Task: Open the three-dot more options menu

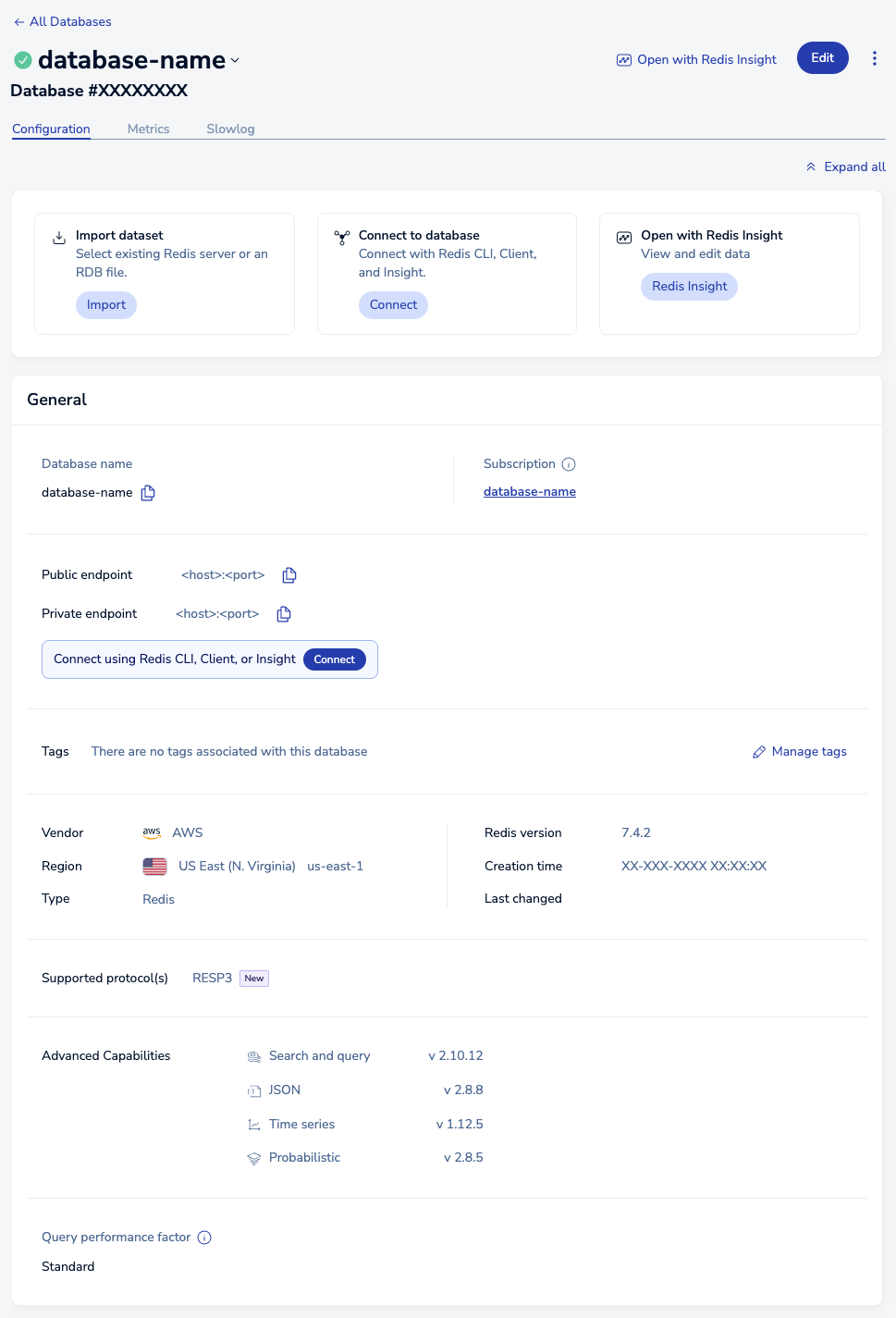Action: [x=875, y=58]
